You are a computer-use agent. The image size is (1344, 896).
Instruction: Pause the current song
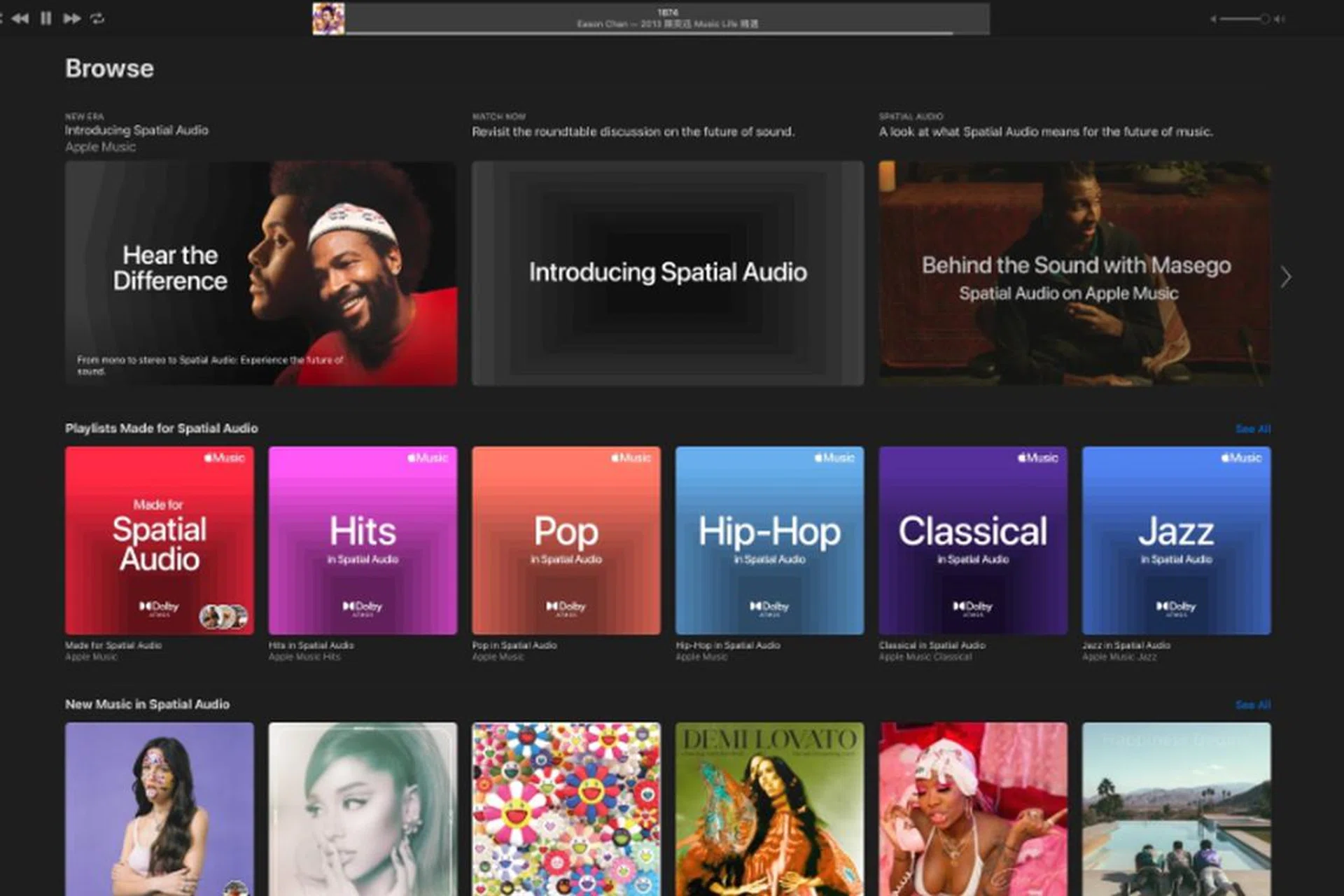[46, 18]
